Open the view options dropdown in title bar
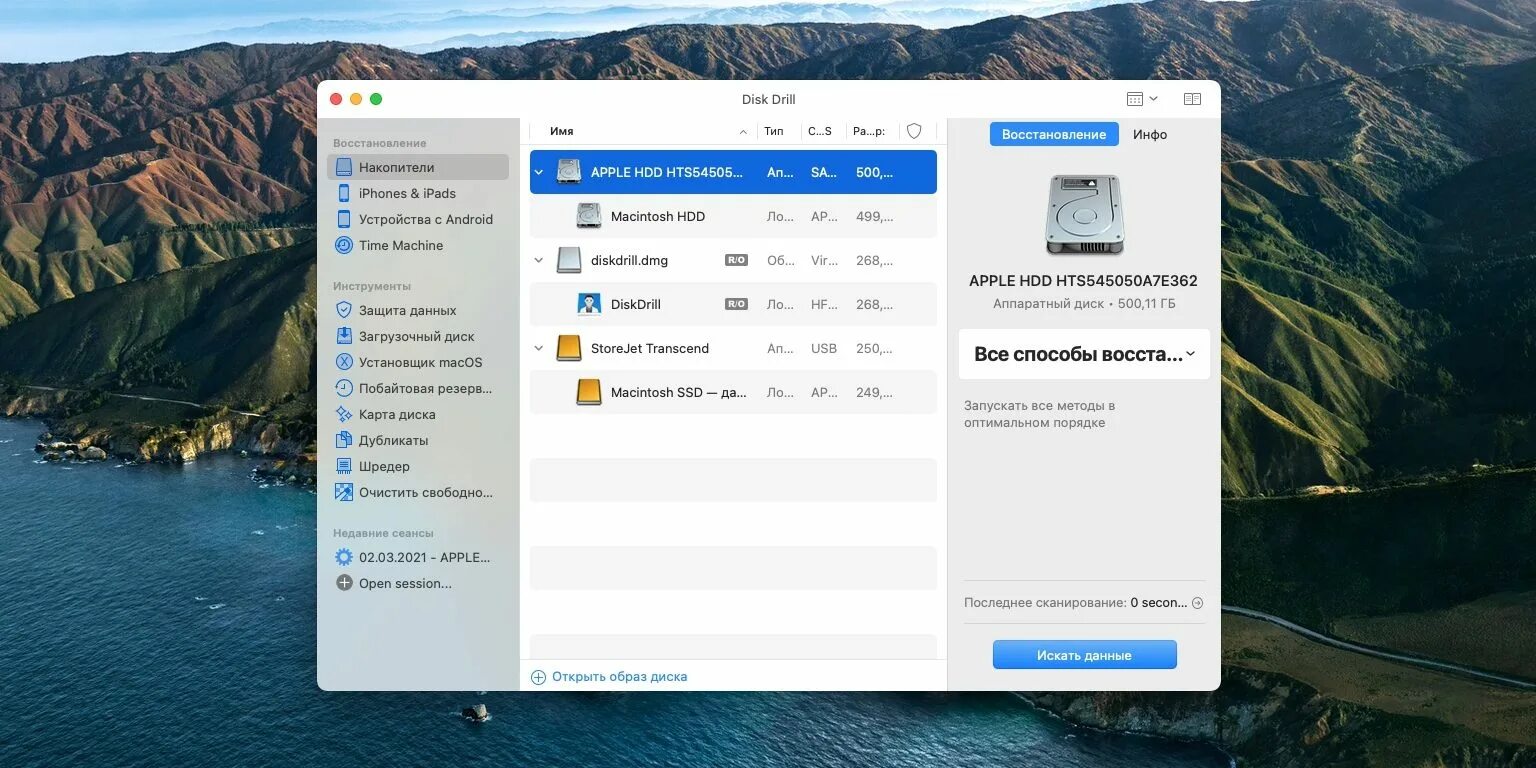The width and height of the screenshot is (1536, 768). tap(1142, 99)
